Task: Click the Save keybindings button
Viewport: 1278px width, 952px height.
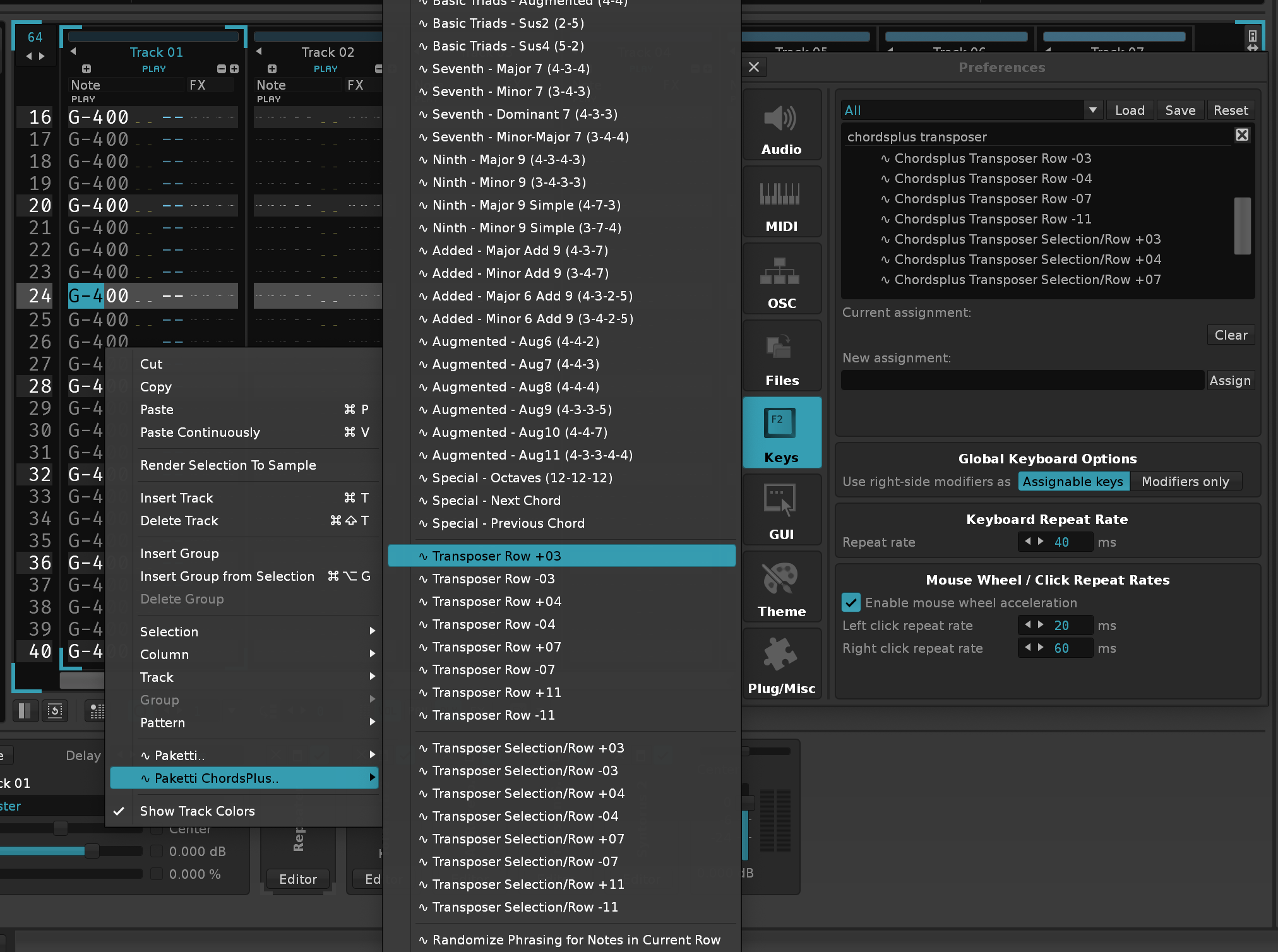Action: pos(1179,110)
